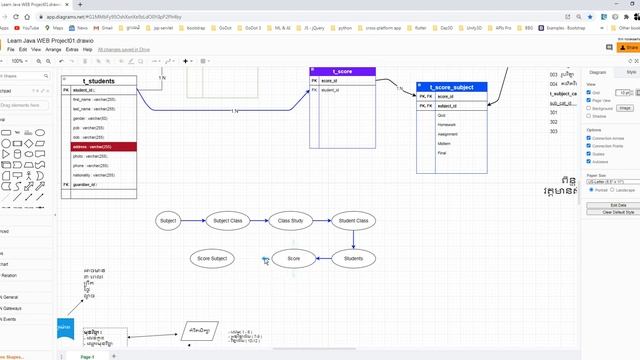This screenshot has width=640, height=360.
Task: Select the Score Subject ellipse
Action: pyautogui.click(x=212, y=258)
